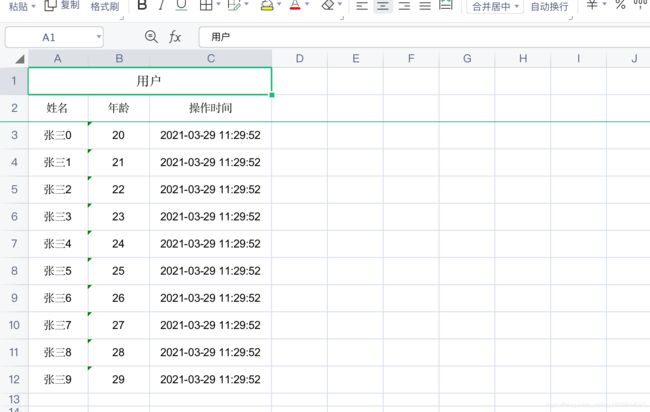This screenshot has height=412, width=650.
Task: Click the timestamp cell in row 4
Action: [x=211, y=162]
